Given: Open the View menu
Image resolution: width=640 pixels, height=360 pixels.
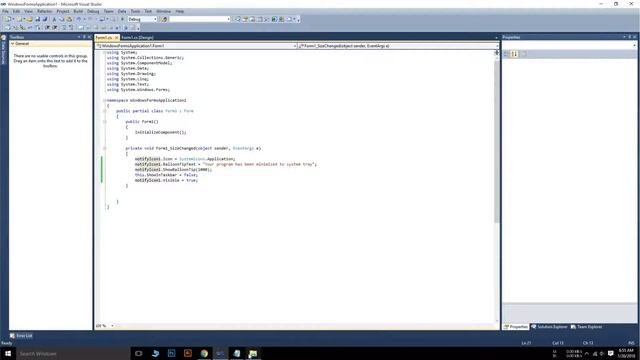Looking at the screenshot, I should tap(28, 11).
